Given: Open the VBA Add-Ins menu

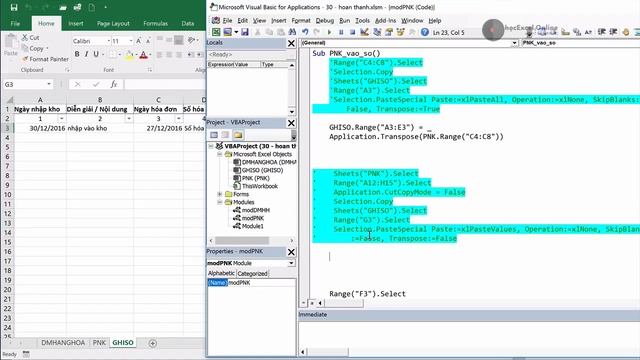Looking at the screenshot, I should pyautogui.click(x=385, y=20).
